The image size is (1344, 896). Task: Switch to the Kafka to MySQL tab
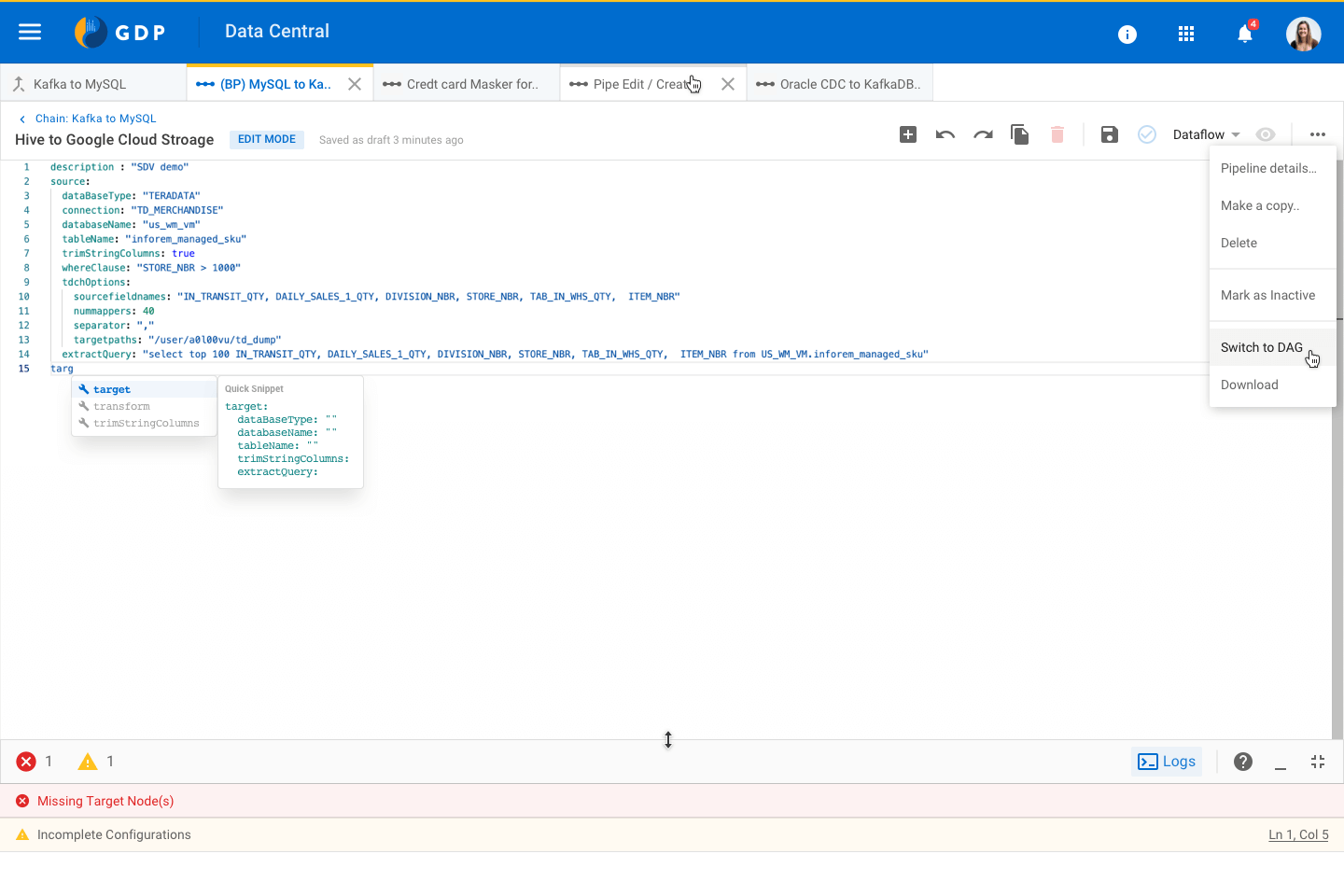click(79, 82)
